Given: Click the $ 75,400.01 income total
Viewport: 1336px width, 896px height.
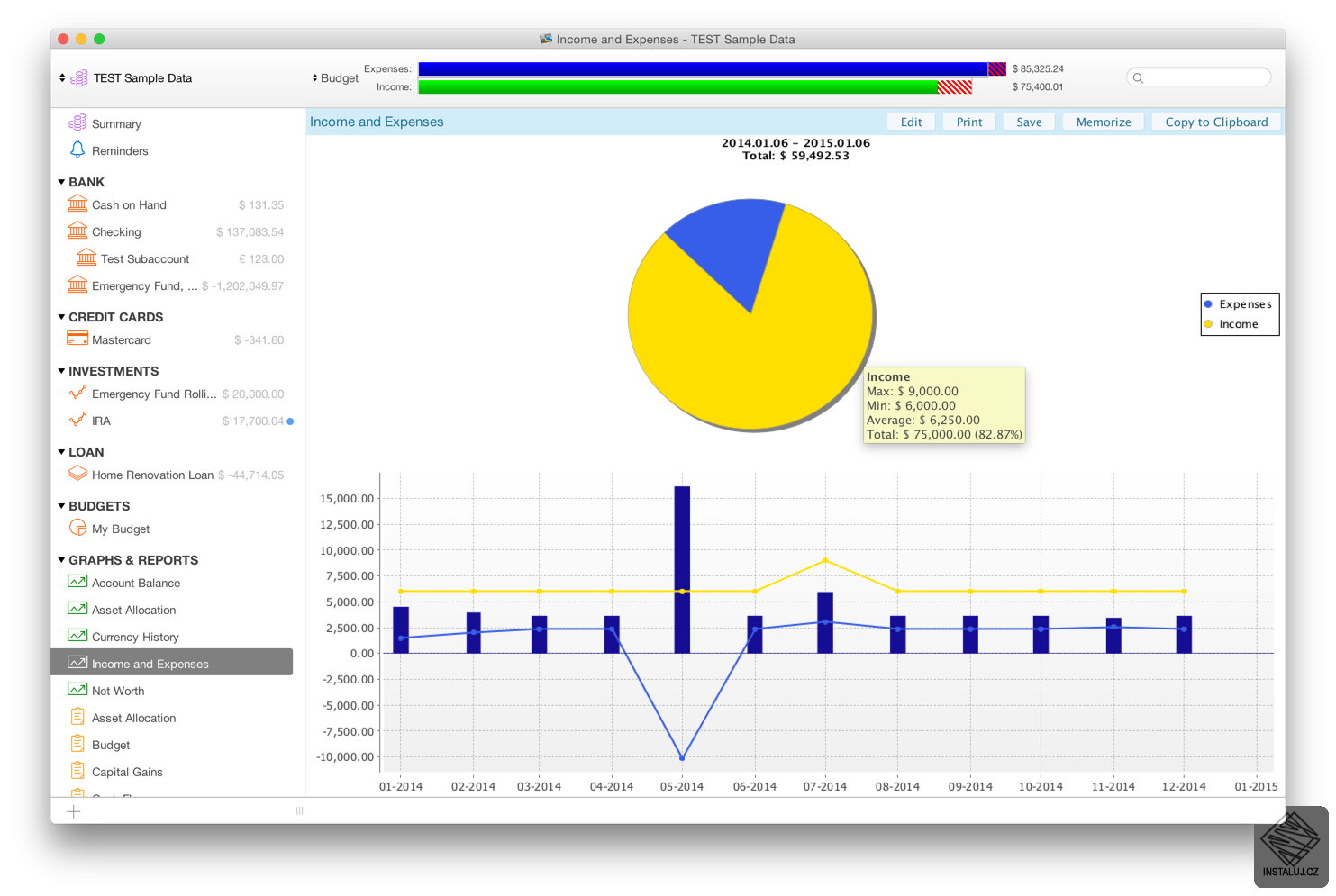Looking at the screenshot, I should (1038, 87).
